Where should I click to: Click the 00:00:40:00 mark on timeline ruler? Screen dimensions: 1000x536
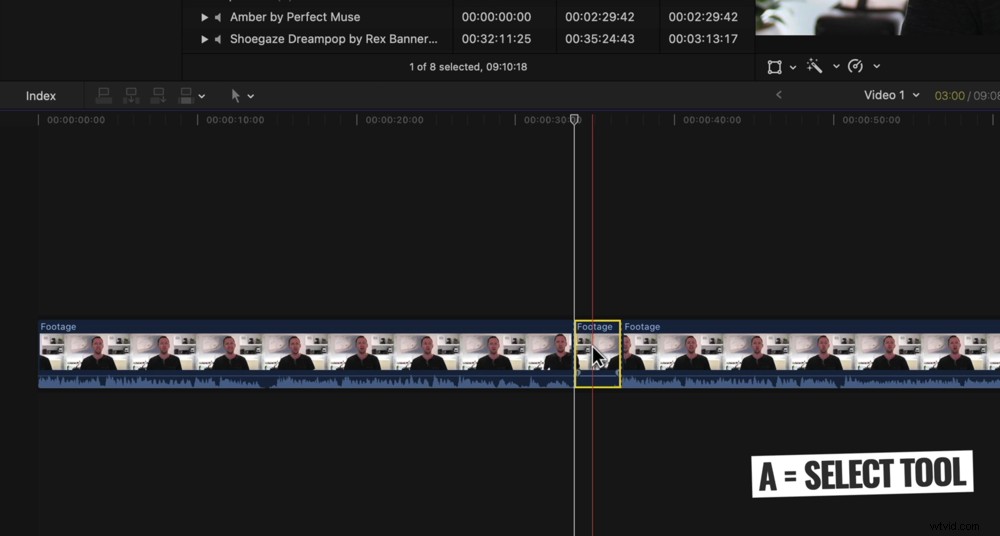712,120
